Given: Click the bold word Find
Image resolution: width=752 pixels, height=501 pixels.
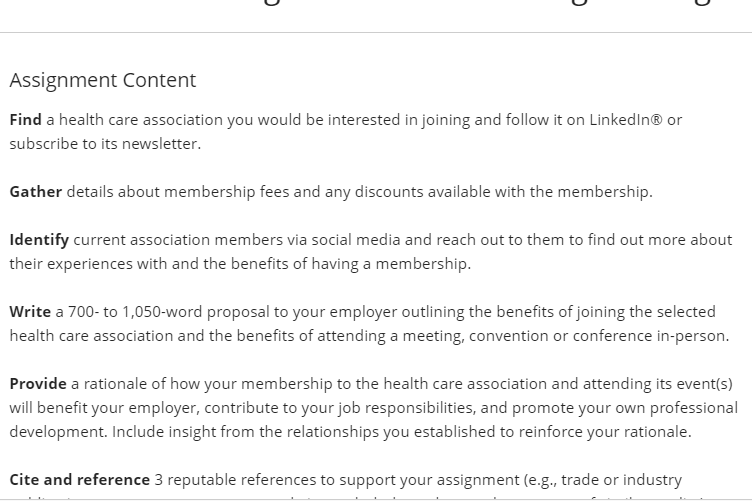Looking at the screenshot, I should pyautogui.click(x=25, y=119).
